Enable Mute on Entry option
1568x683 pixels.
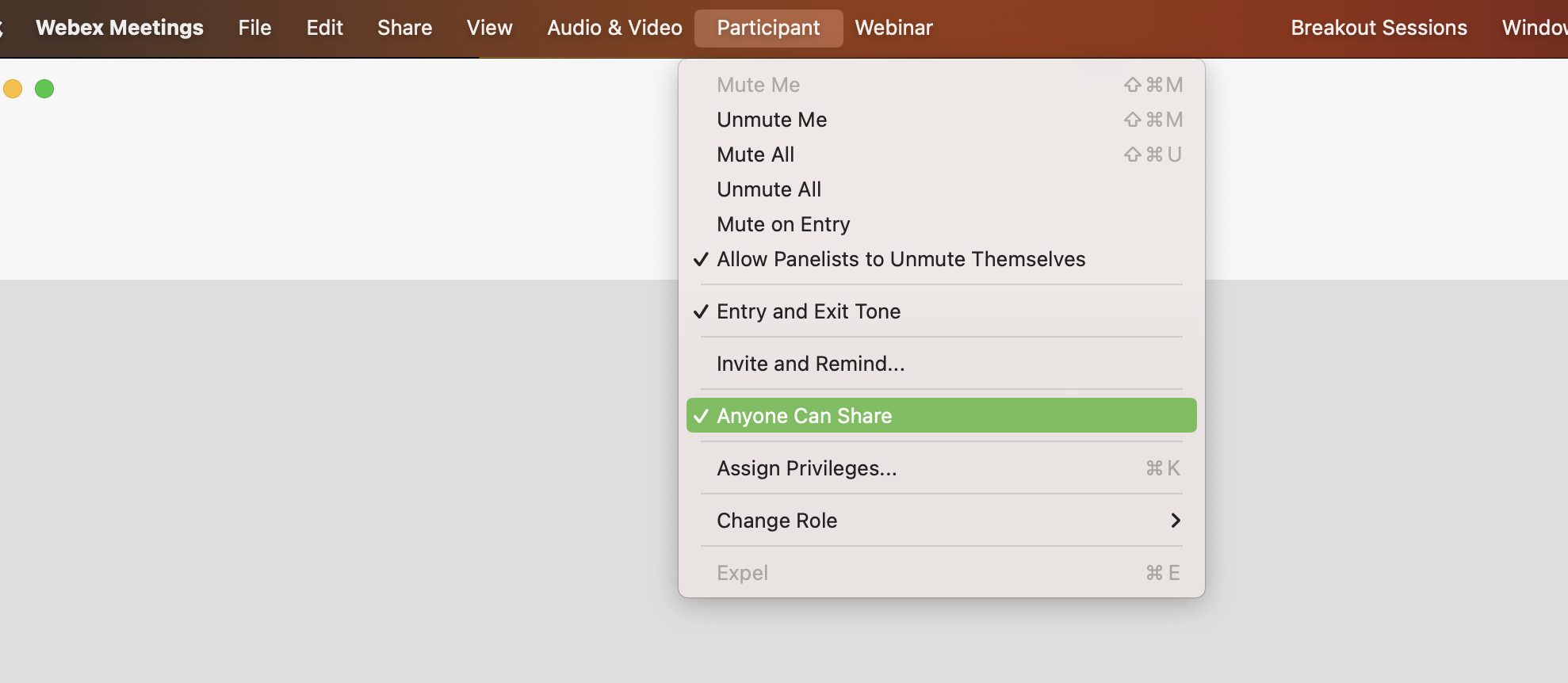click(x=942, y=224)
